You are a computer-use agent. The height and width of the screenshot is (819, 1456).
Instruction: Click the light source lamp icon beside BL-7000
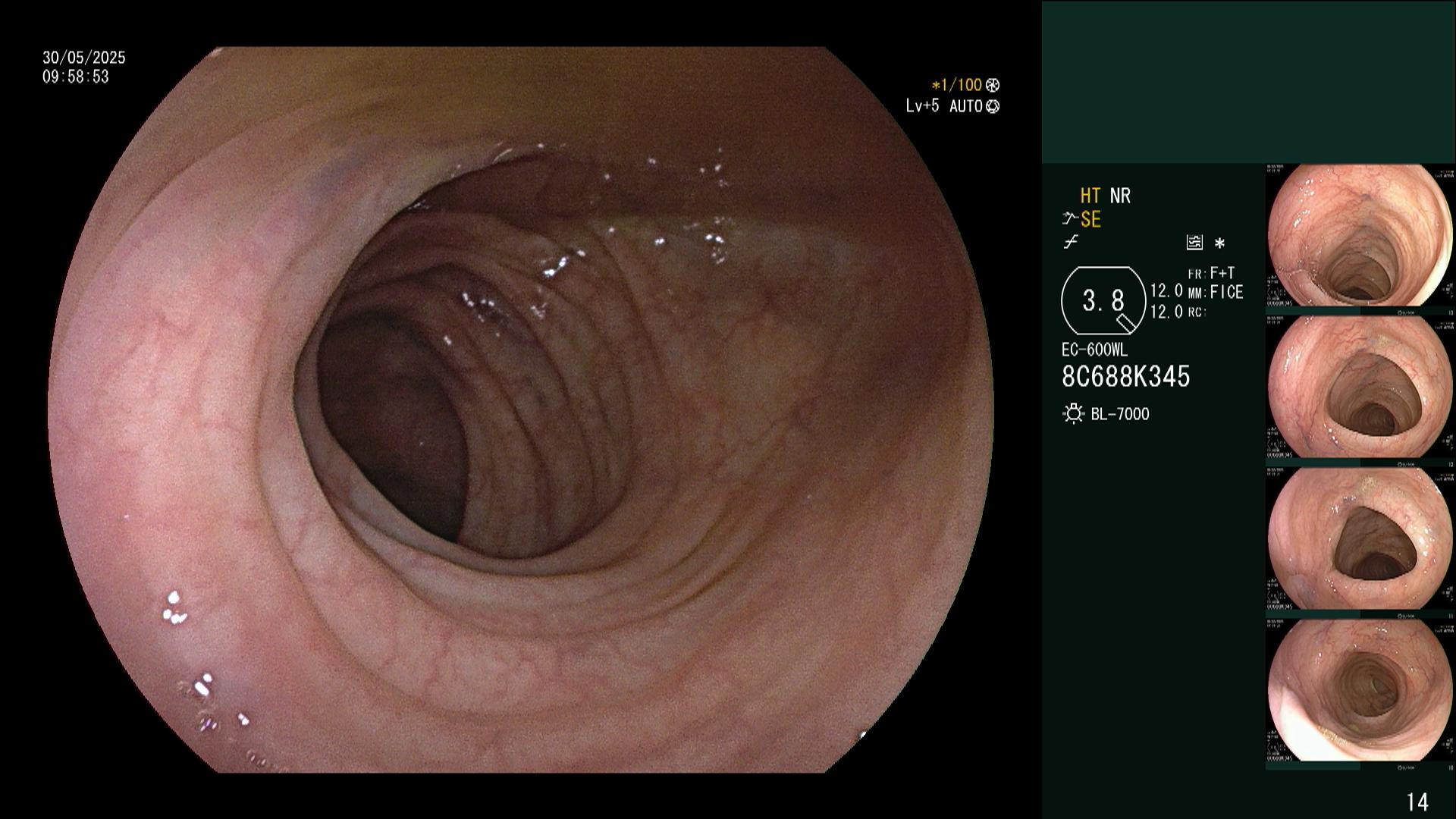(x=1073, y=414)
